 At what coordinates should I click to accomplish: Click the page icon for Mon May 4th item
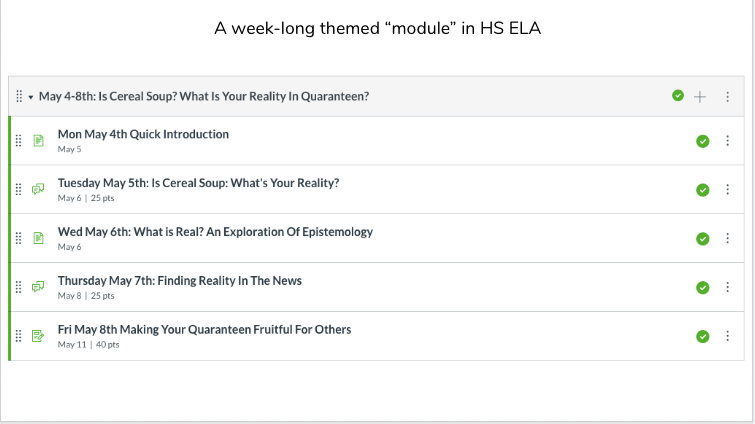tap(38, 141)
